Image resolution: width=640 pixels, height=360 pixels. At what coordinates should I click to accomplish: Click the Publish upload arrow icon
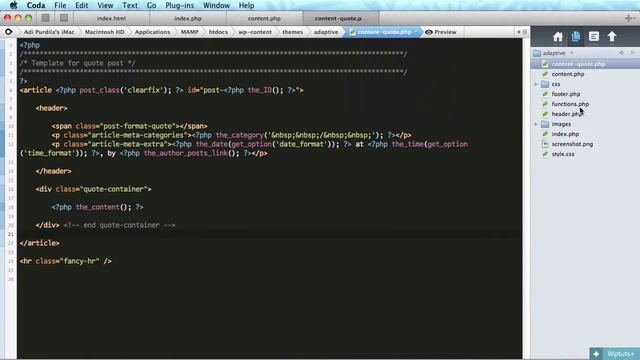tap(612, 37)
